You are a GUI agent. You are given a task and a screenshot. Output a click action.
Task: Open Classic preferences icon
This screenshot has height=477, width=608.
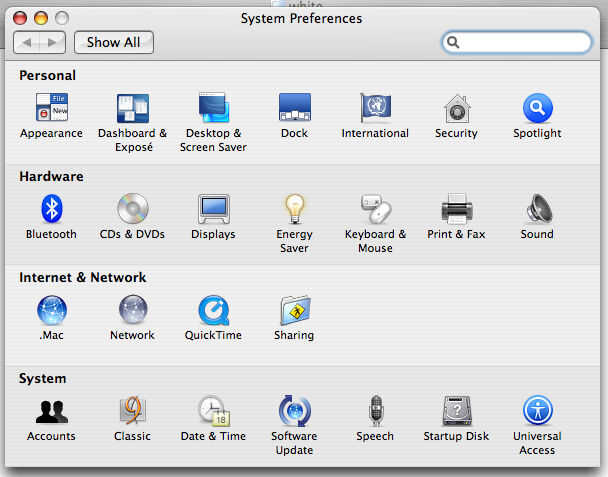133,410
